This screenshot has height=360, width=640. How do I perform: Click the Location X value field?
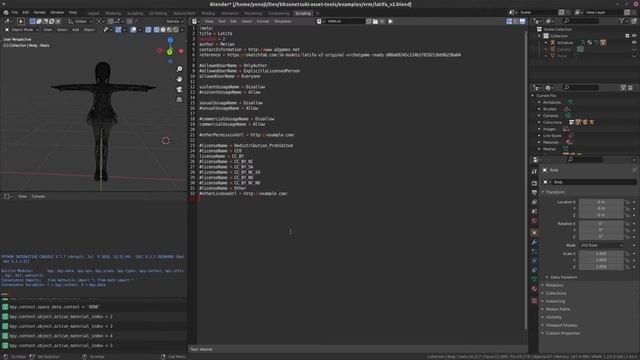[601, 202]
